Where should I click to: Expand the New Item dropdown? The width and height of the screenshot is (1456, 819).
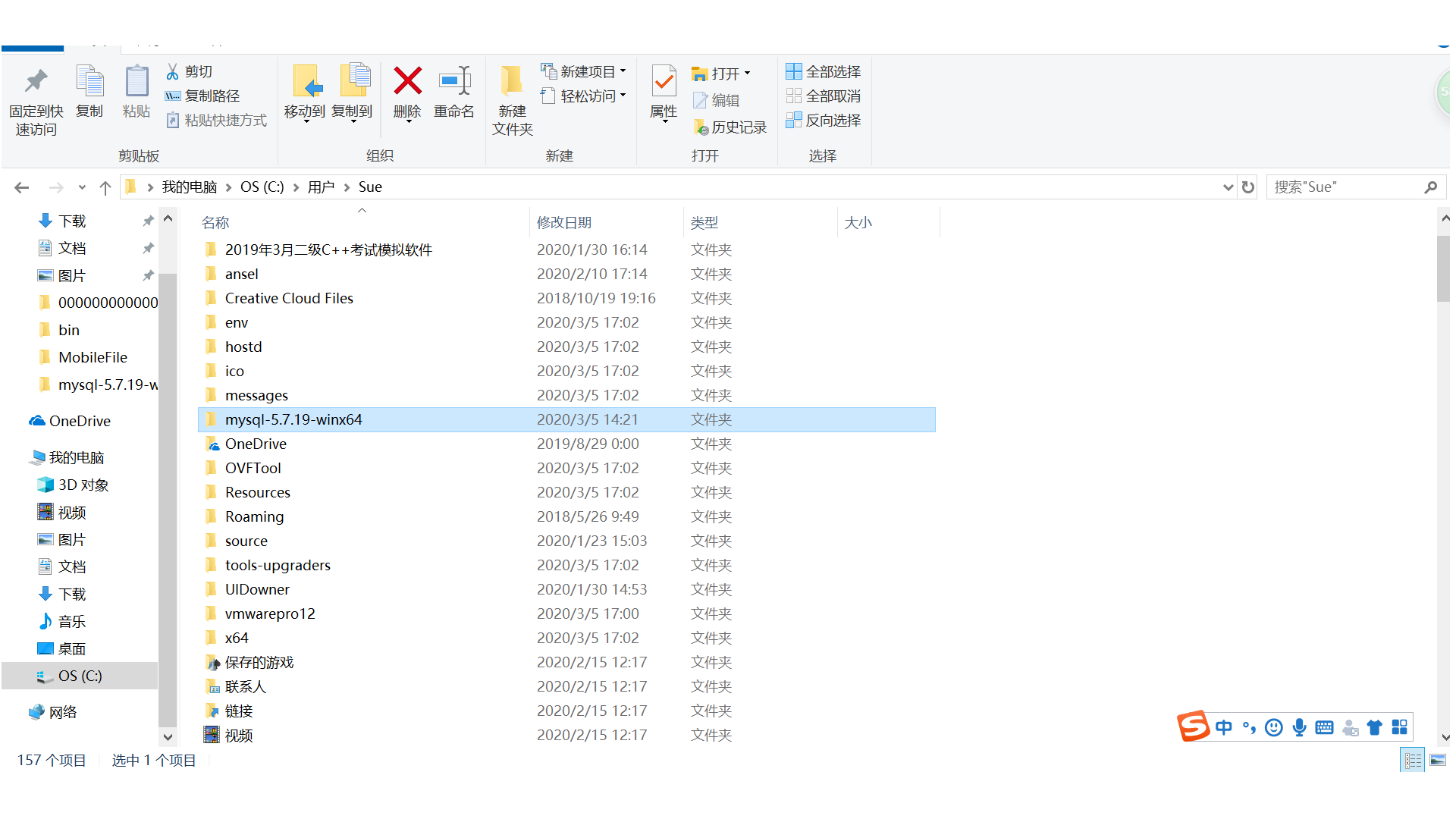(623, 71)
